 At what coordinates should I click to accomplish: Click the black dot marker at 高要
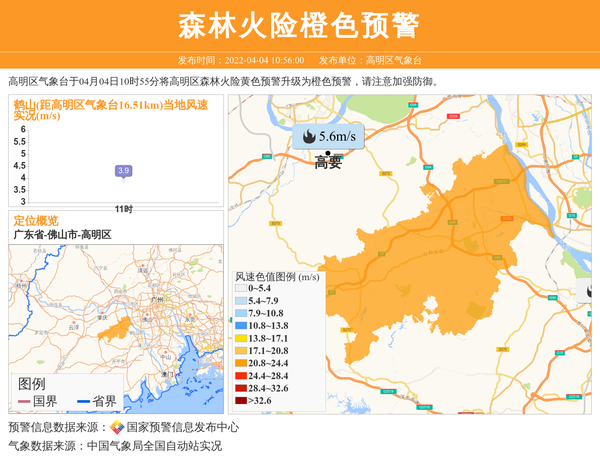[x=328, y=153]
